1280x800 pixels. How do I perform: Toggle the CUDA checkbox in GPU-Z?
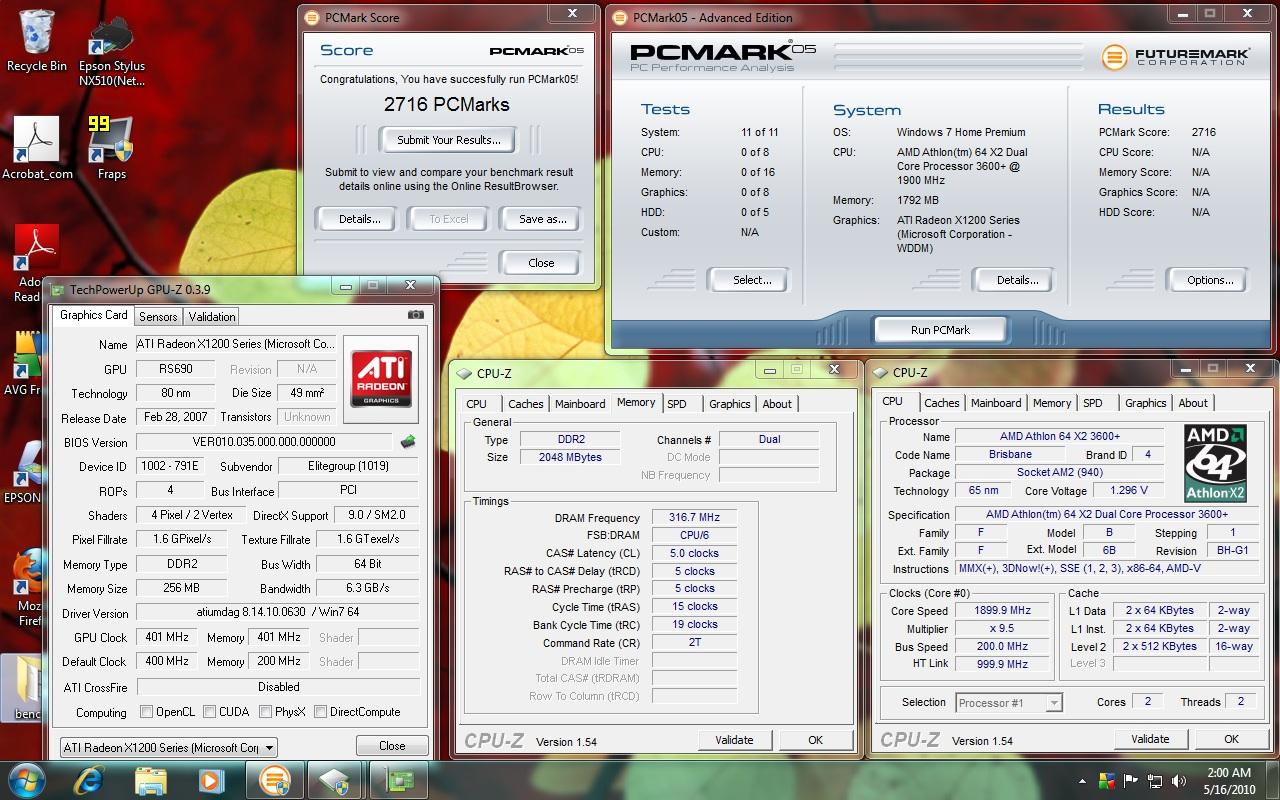click(210, 712)
